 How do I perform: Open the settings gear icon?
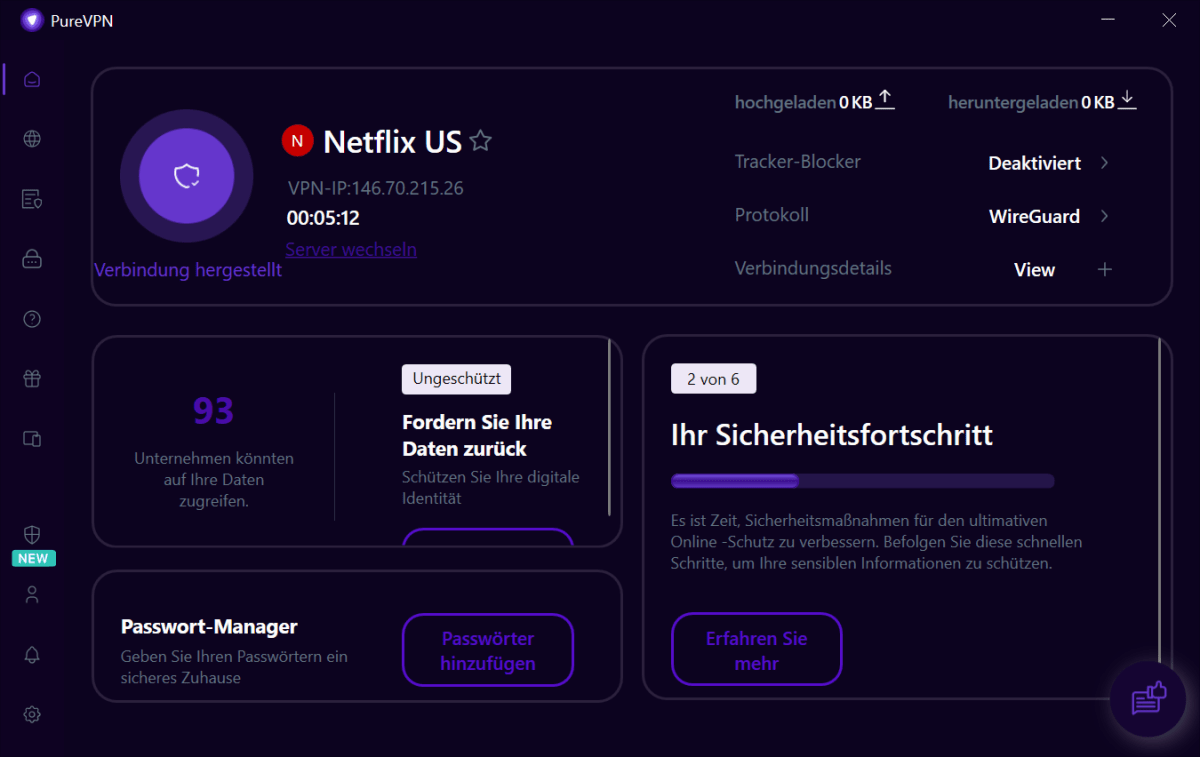[x=32, y=714]
